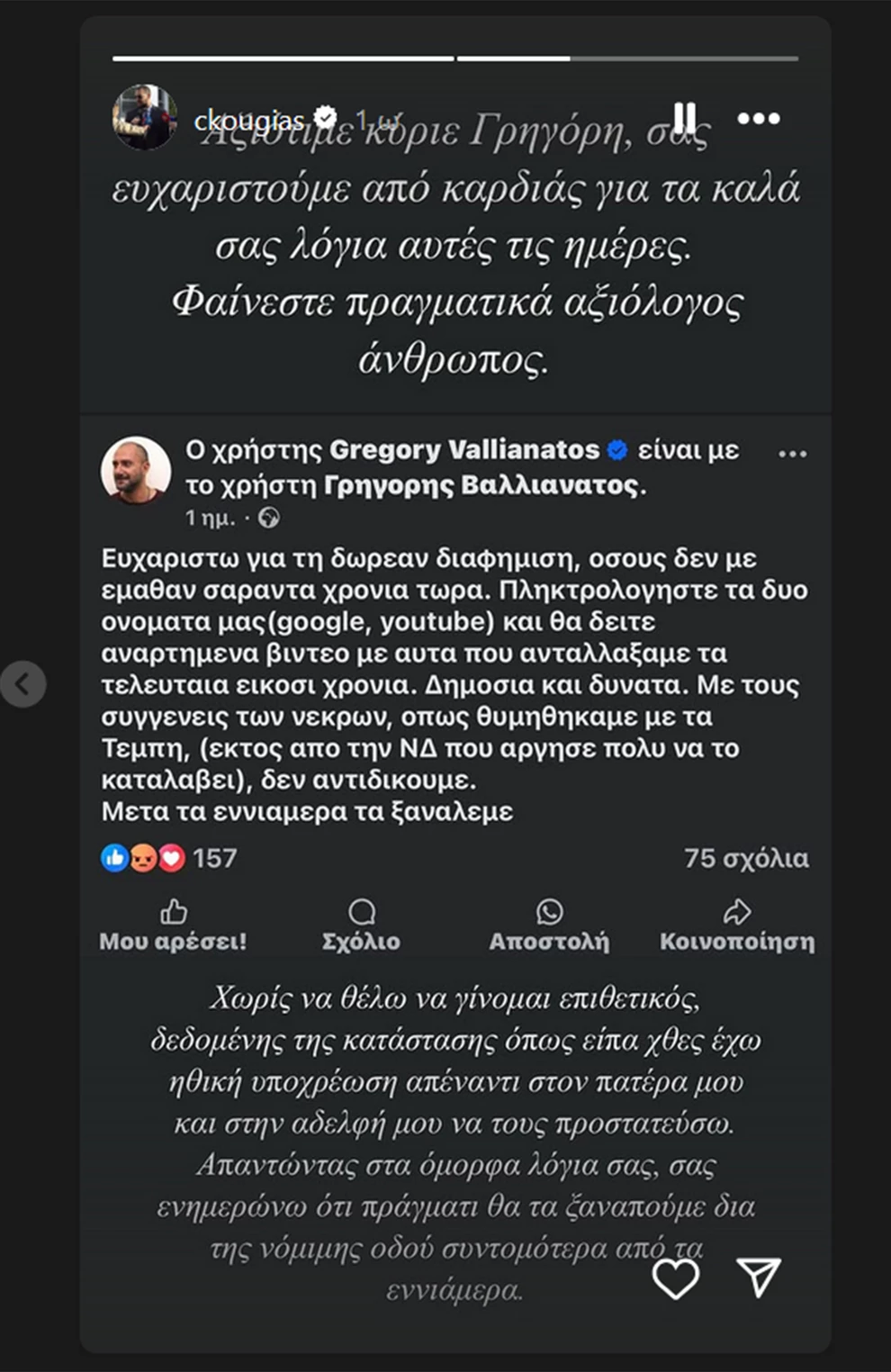Share story via the paper plane icon
Viewport: 891px width, 1372px height.
click(759, 1277)
